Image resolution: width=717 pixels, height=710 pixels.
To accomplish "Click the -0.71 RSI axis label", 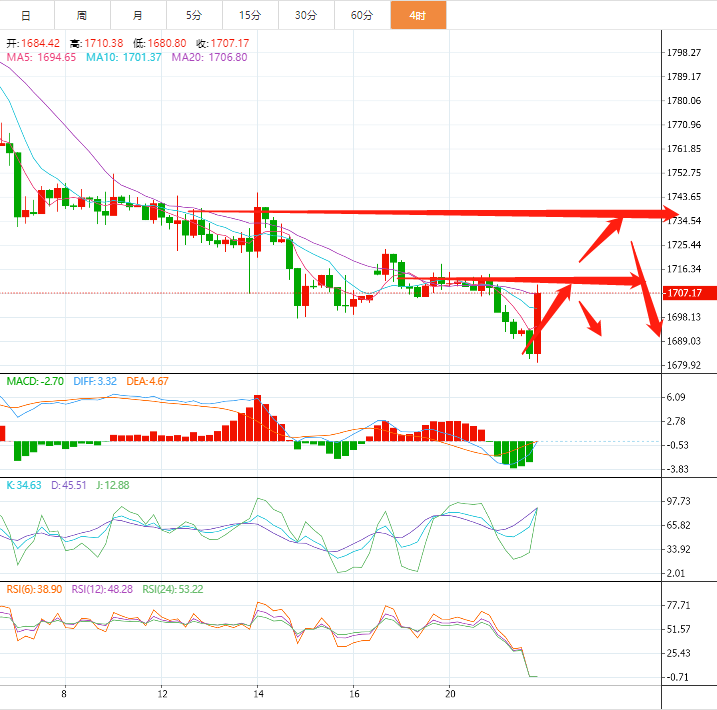I will pyautogui.click(x=677, y=677).
